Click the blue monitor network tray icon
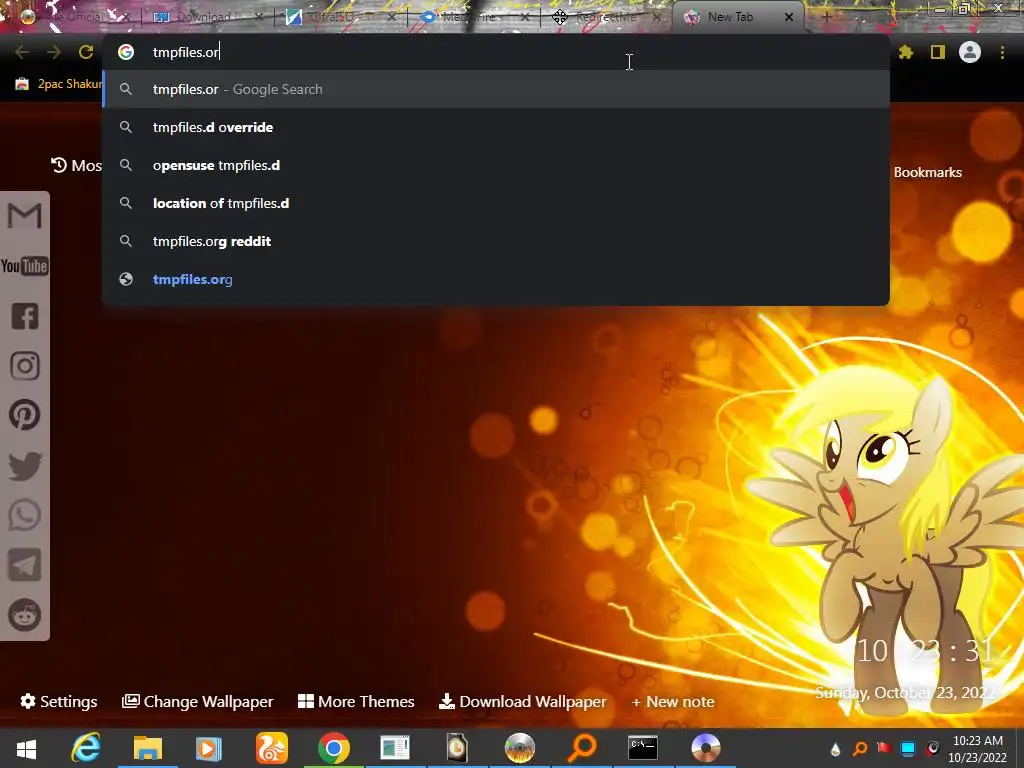This screenshot has width=1024, height=768. pyautogui.click(x=908, y=749)
